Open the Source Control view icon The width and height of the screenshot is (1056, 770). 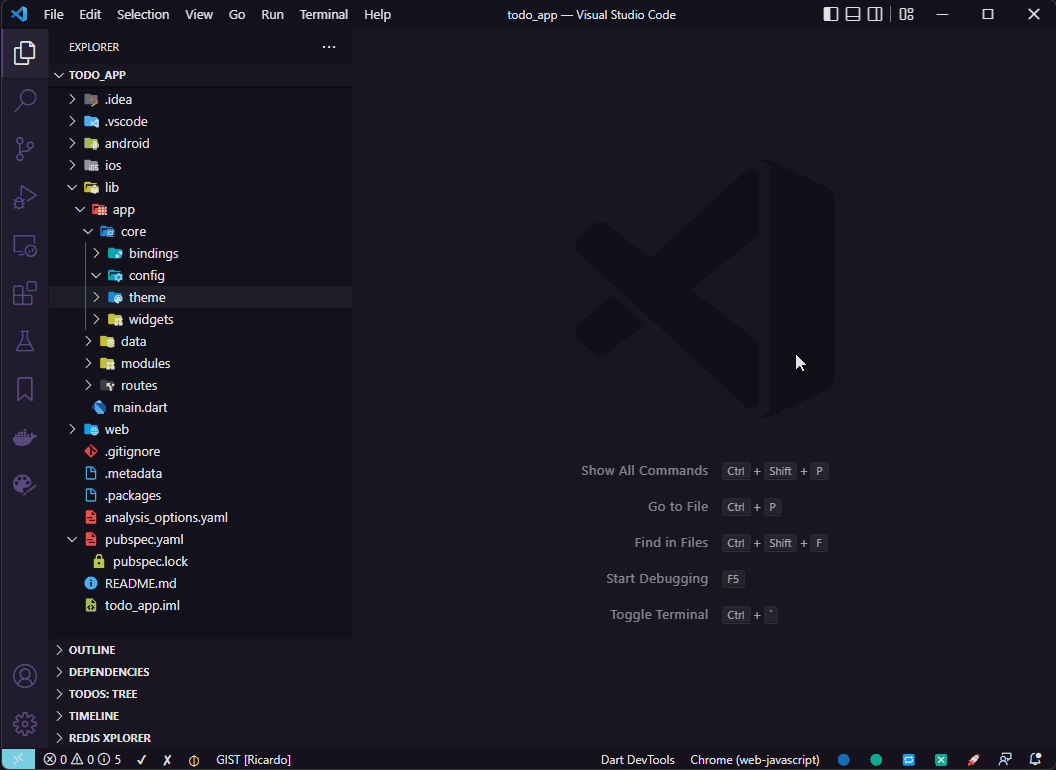(24, 149)
